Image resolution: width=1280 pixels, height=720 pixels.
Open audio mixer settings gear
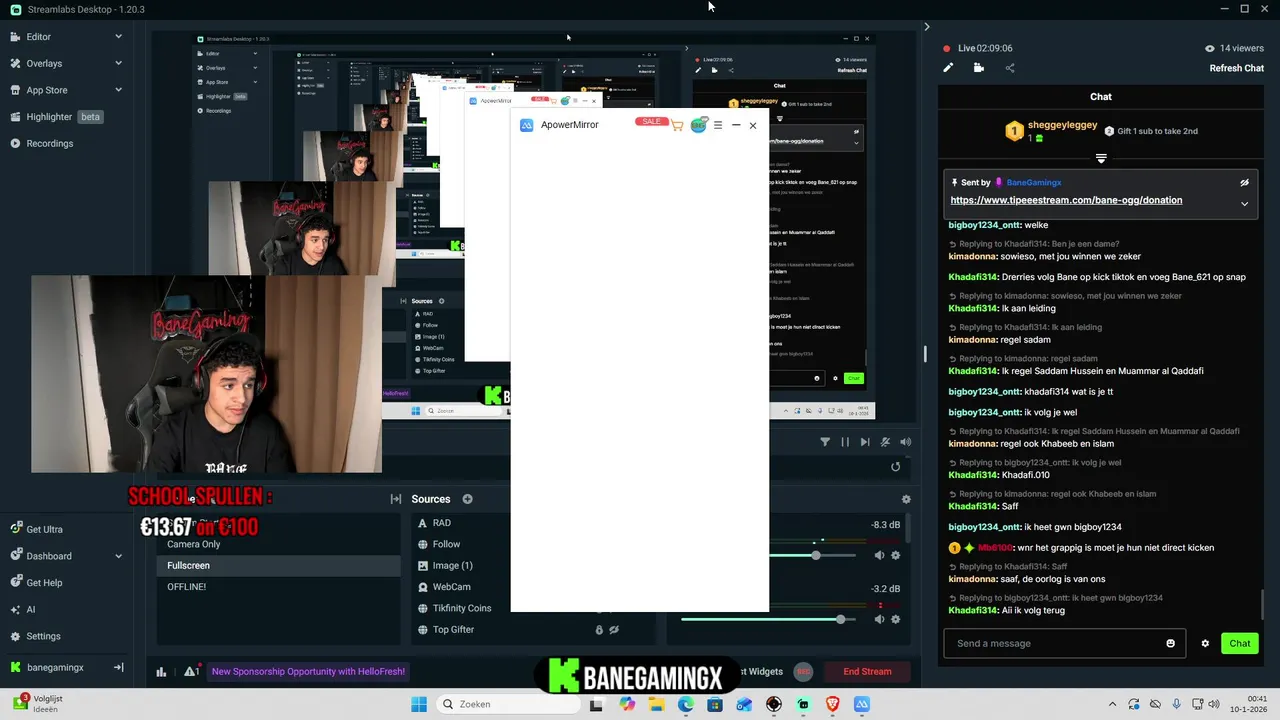(906, 499)
